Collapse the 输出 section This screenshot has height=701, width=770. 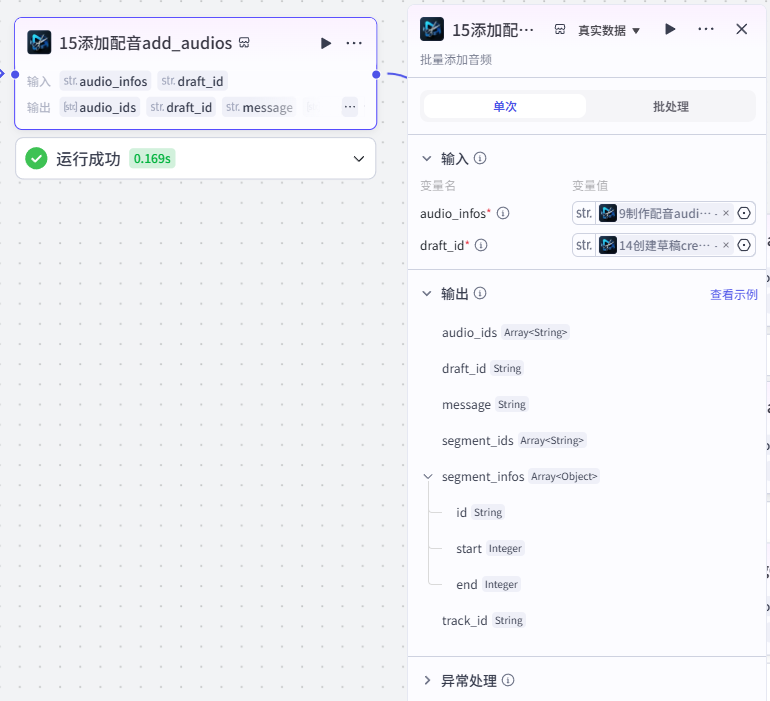pos(427,294)
